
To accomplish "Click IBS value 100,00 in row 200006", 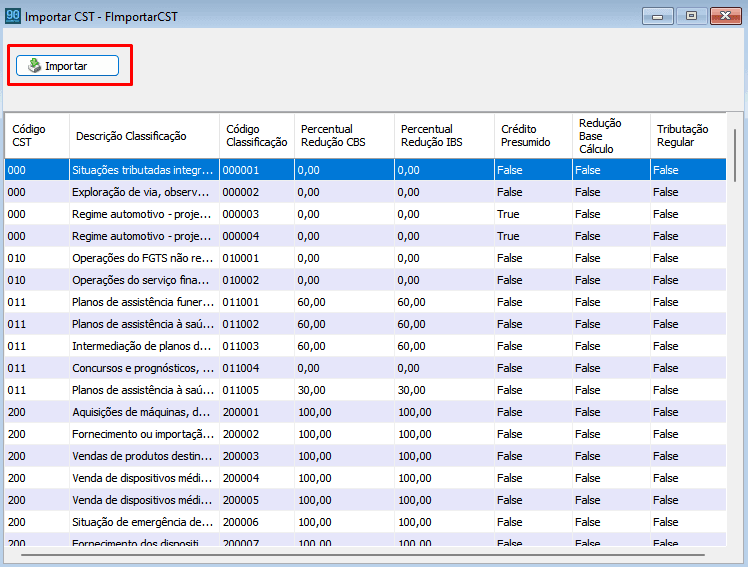I will pyautogui.click(x=415, y=522).
